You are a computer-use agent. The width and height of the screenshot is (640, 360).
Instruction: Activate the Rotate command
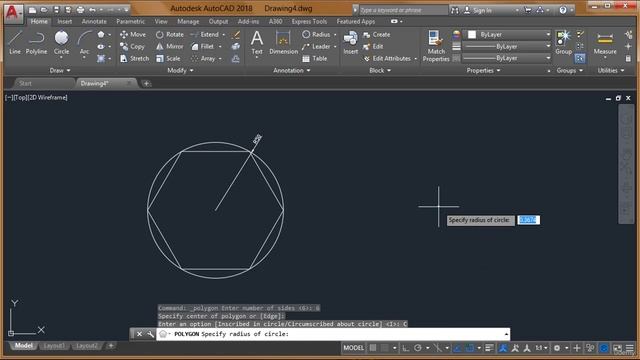click(170, 35)
